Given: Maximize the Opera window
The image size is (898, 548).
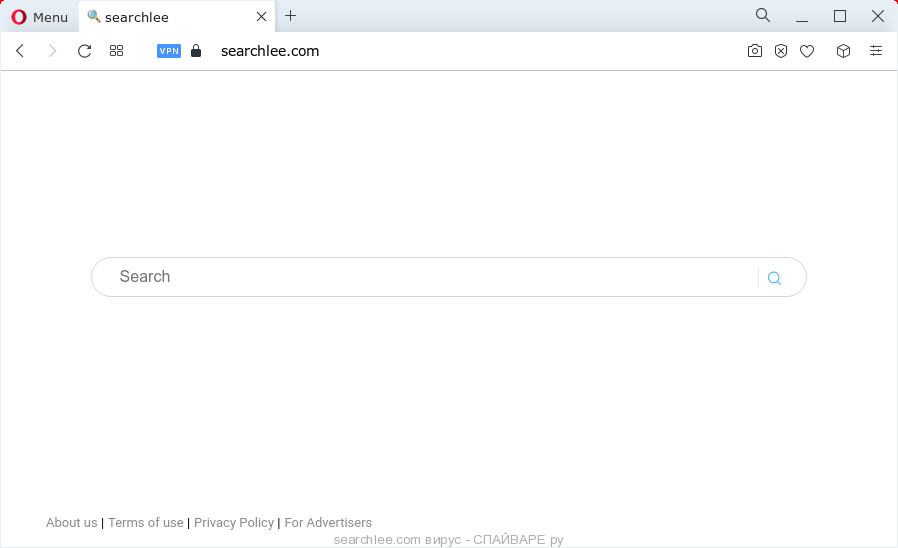Looking at the screenshot, I should [840, 16].
